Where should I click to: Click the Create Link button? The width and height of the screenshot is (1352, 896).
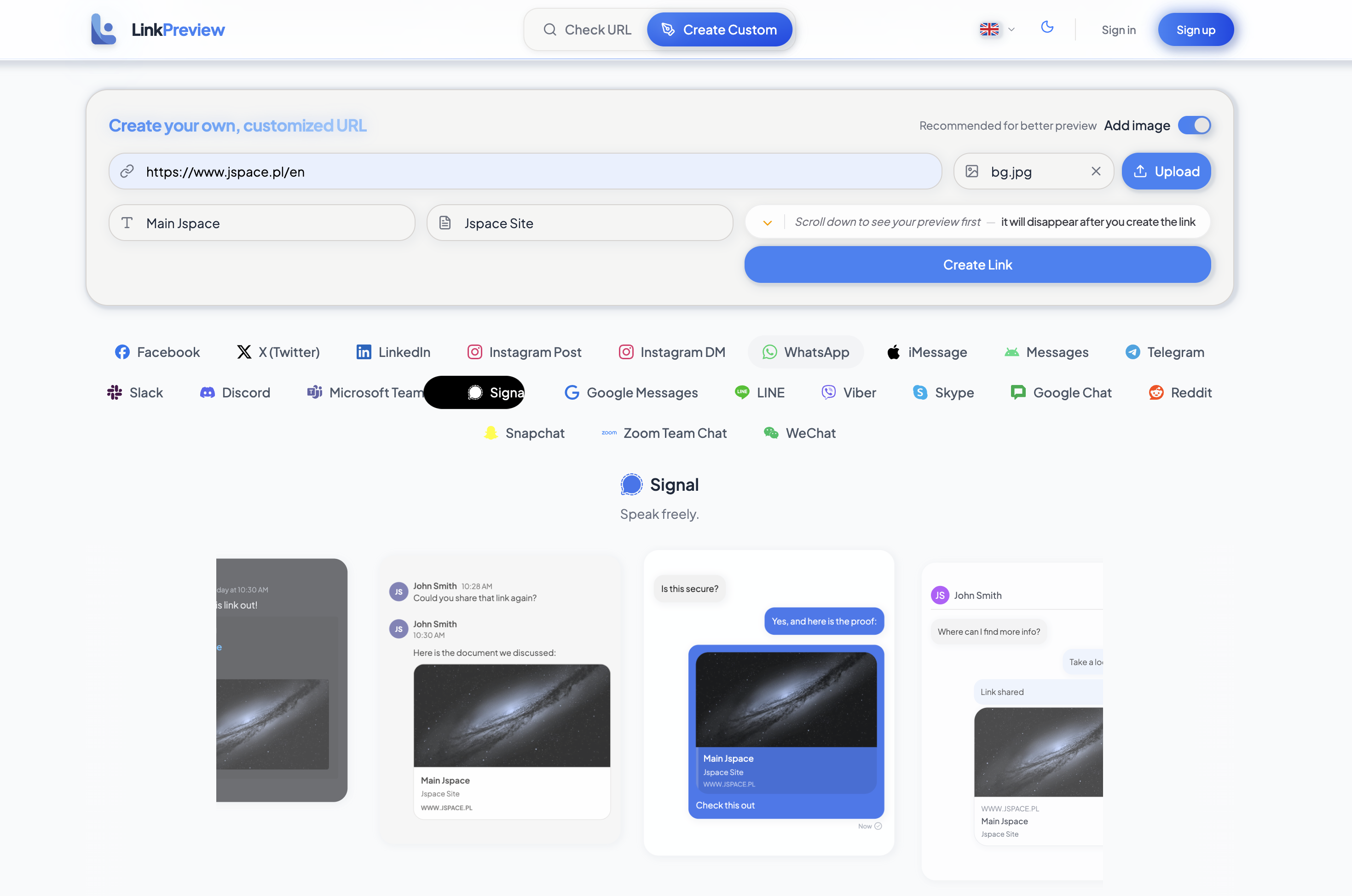977,264
